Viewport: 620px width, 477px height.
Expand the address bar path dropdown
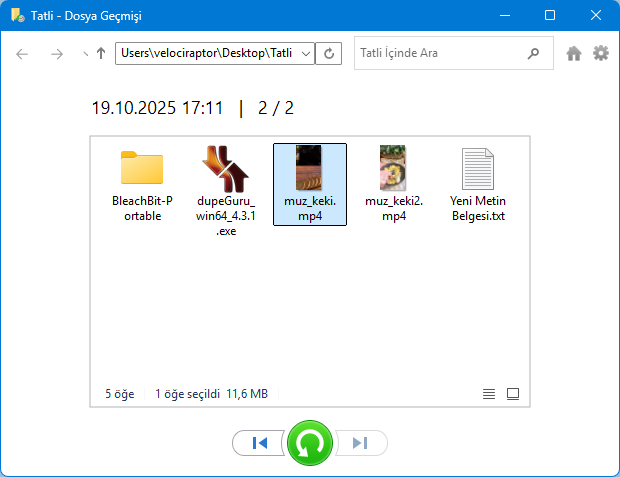[305, 54]
